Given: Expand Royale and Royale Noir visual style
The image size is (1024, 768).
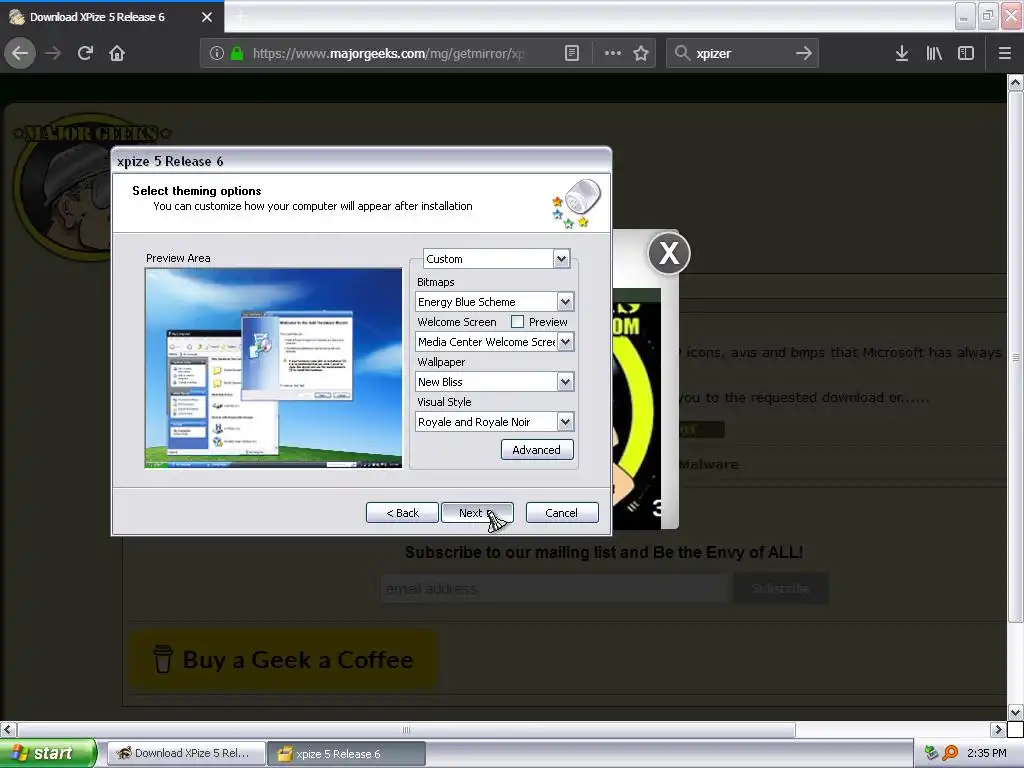Looking at the screenshot, I should (565, 422).
